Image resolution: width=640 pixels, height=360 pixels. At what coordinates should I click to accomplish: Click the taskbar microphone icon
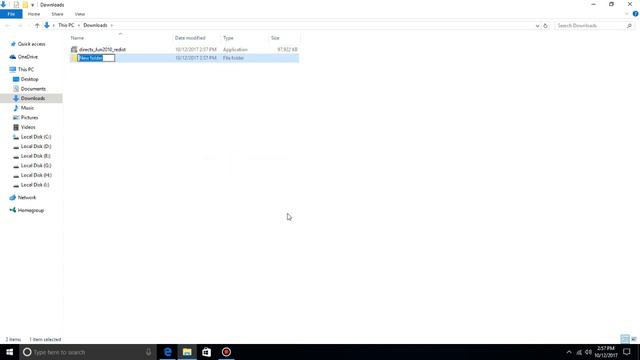tap(148, 352)
